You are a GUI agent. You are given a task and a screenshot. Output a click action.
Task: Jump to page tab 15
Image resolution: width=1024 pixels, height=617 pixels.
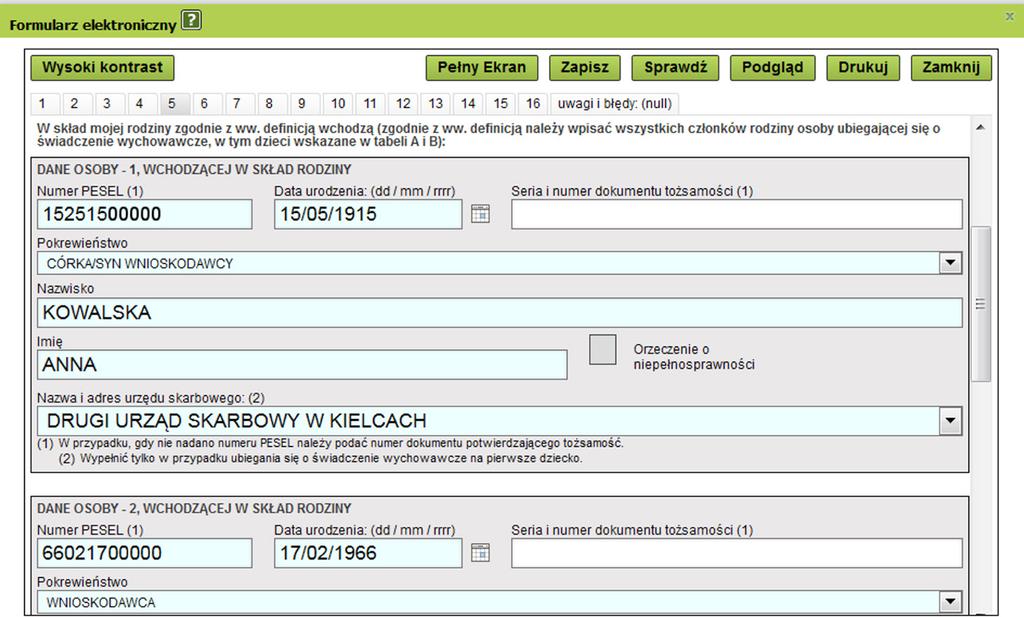tap(501, 104)
